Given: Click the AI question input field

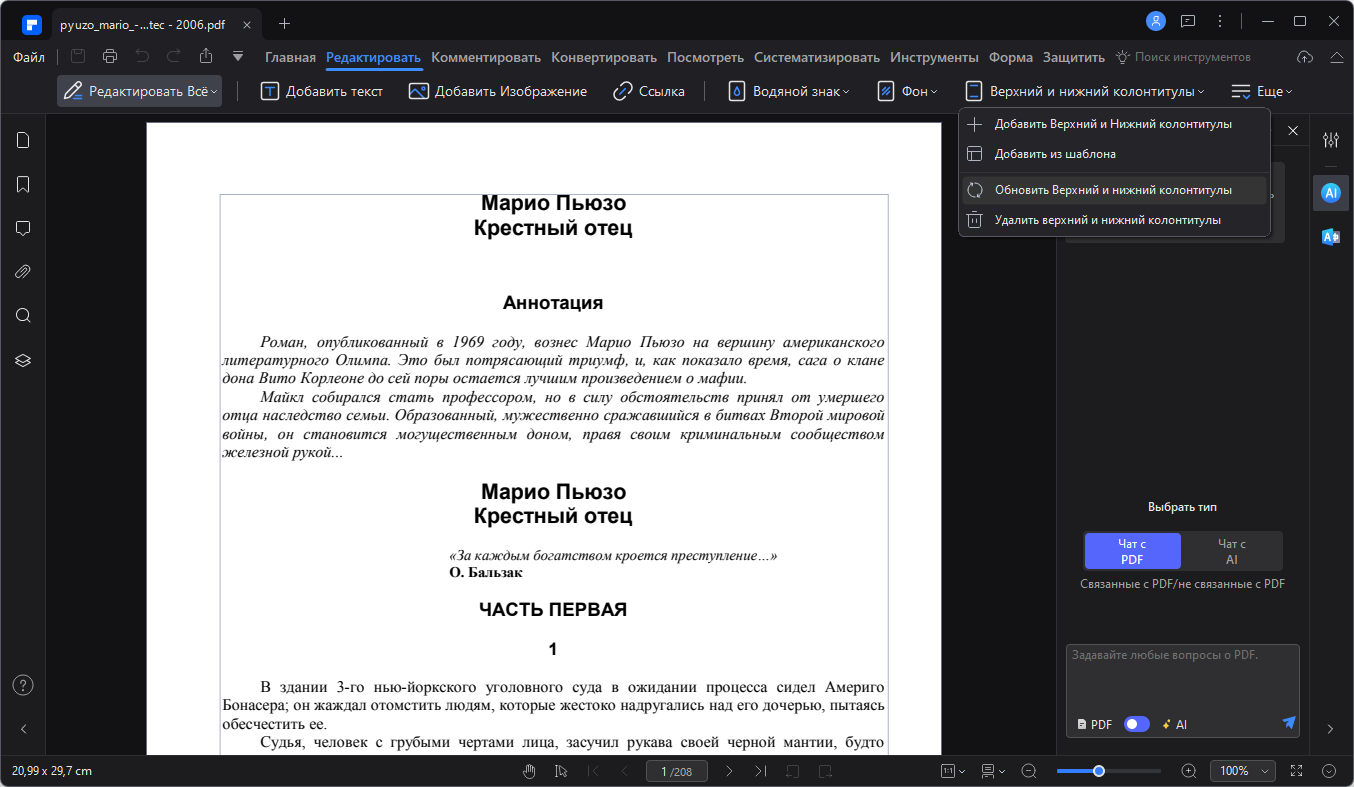Looking at the screenshot, I should coord(1182,678).
